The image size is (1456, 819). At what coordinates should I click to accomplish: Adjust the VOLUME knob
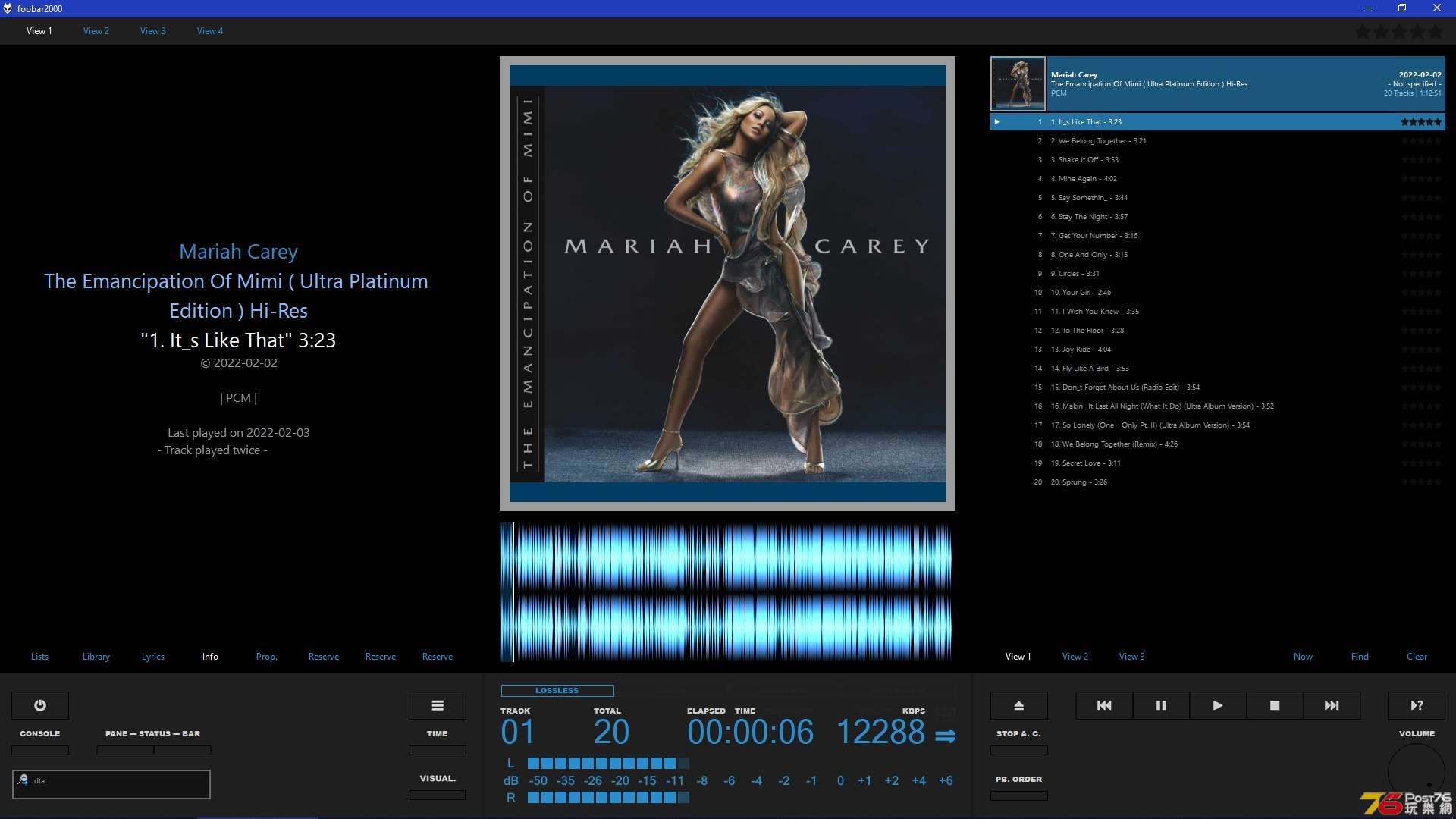1417,772
